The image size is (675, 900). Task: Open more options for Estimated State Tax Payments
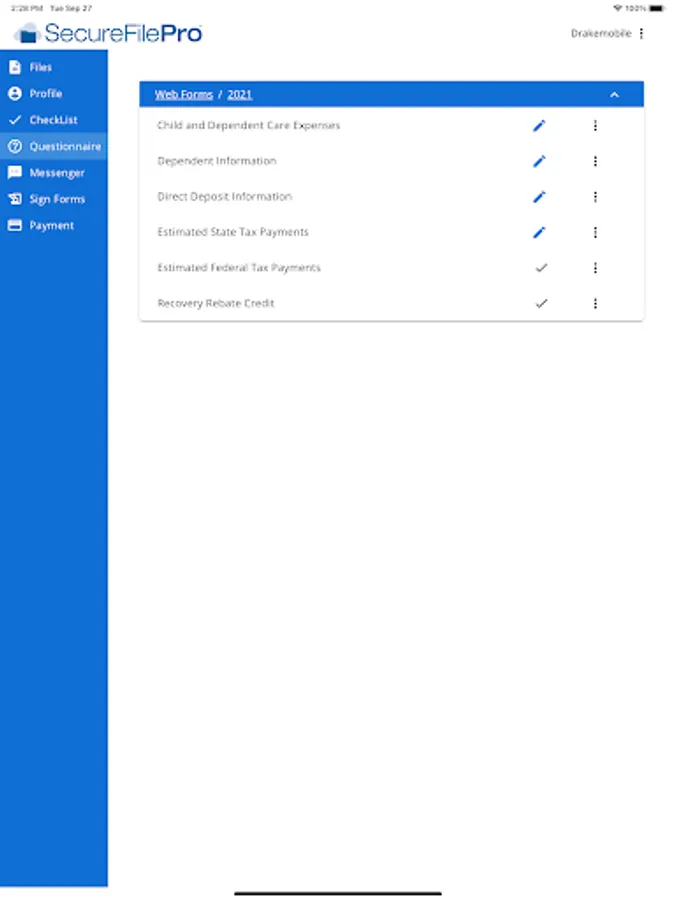[x=595, y=232]
